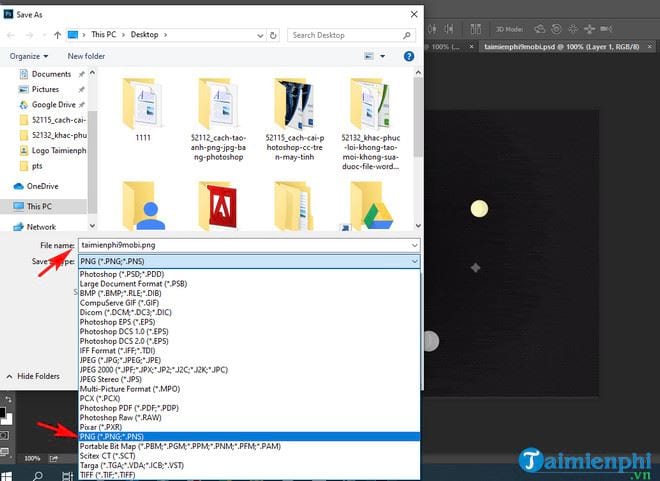This screenshot has height=481, width=660.
Task: Choose Photoshop PDF format
Action: coord(249,408)
